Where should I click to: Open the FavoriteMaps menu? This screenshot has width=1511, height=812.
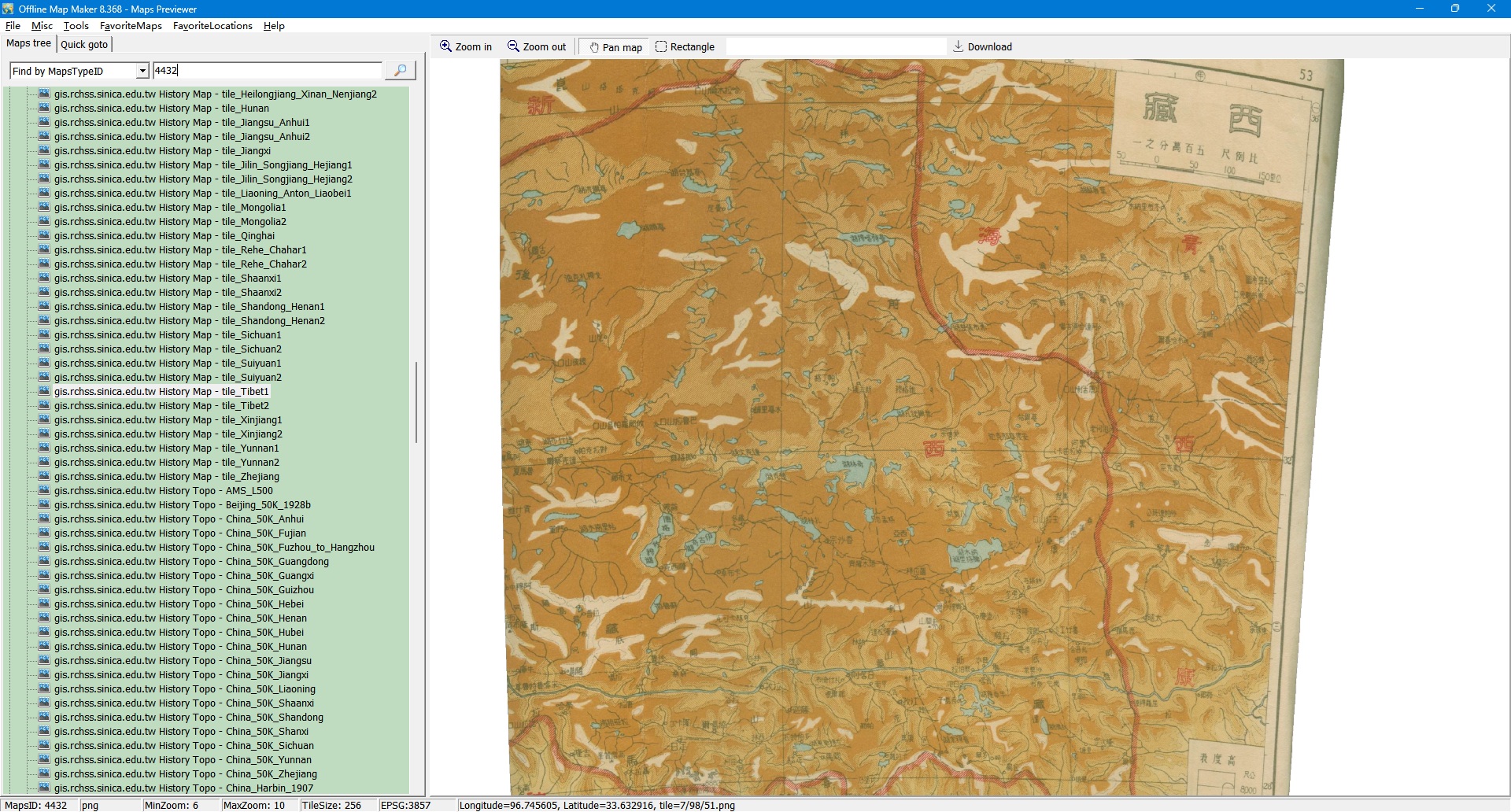pyautogui.click(x=131, y=26)
